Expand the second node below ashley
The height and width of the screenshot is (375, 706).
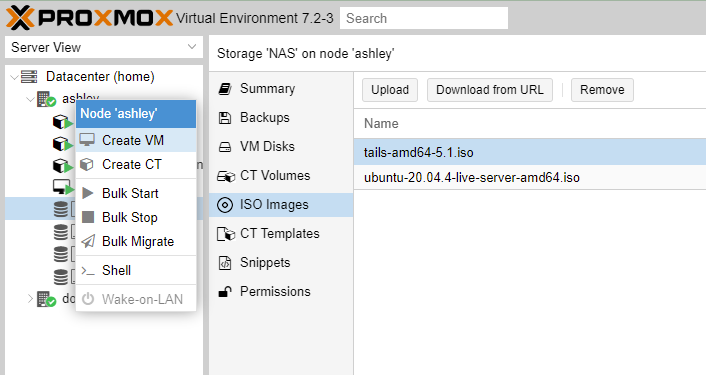30,298
